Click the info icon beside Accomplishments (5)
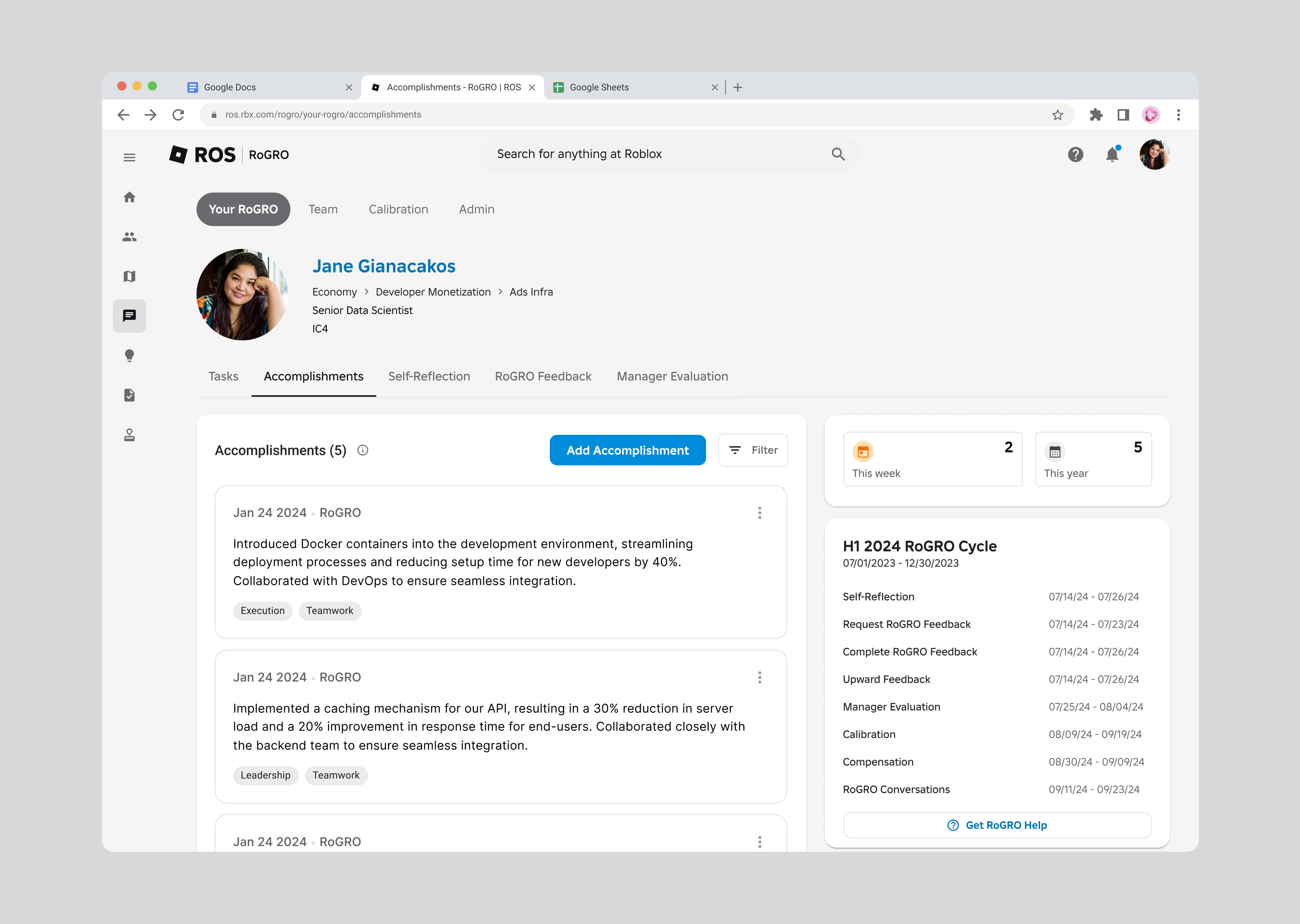The image size is (1300, 924). tap(362, 451)
